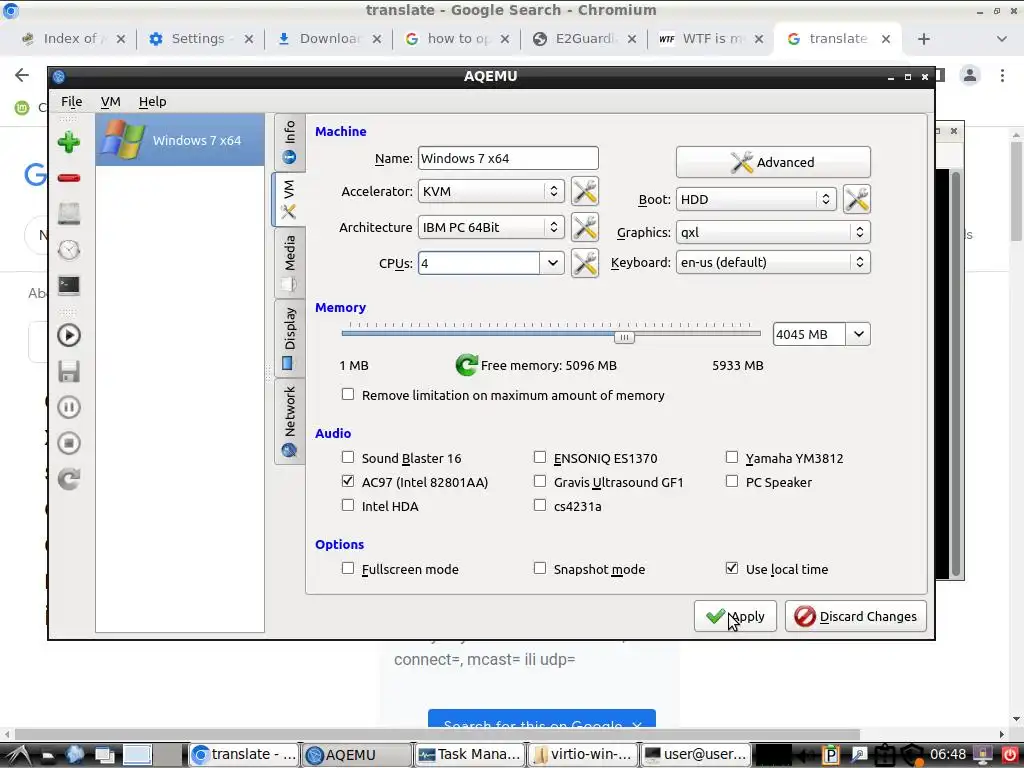Click the AQEMU window title bar icon

click(x=59, y=76)
